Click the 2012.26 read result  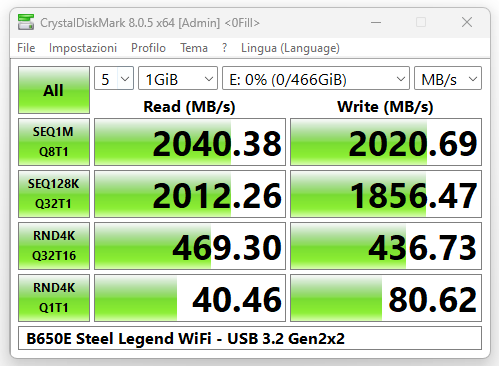point(190,194)
